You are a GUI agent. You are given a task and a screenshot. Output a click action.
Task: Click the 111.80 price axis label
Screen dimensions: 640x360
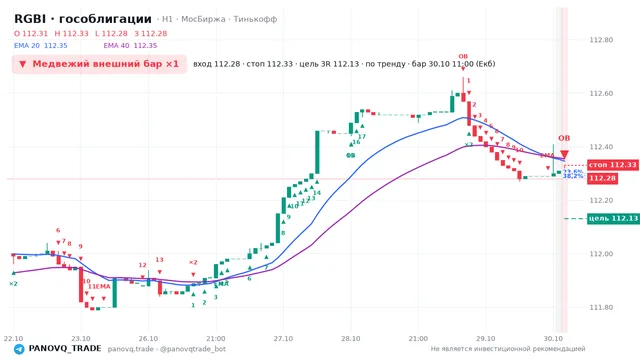(601, 307)
